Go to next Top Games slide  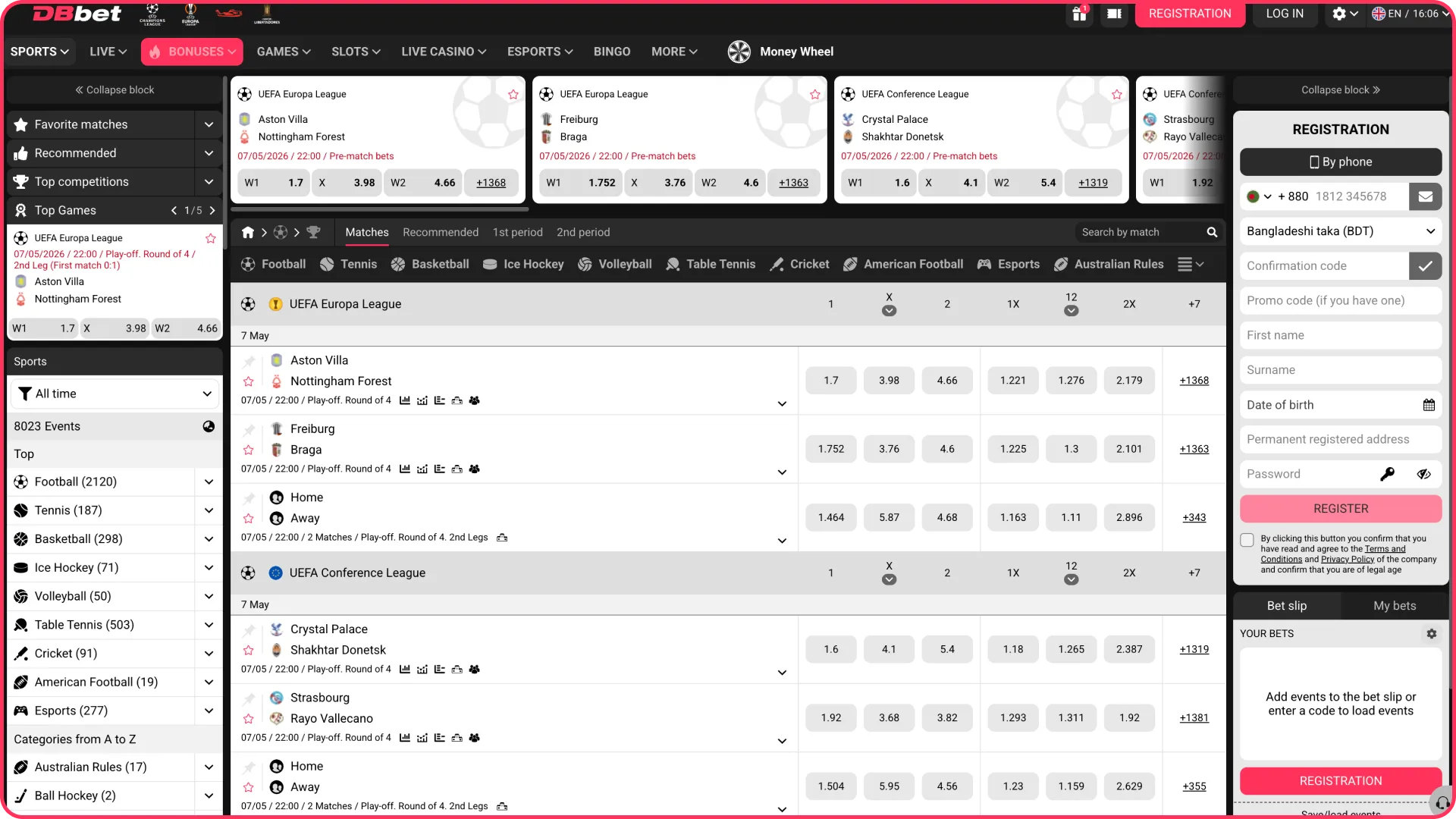(x=212, y=210)
